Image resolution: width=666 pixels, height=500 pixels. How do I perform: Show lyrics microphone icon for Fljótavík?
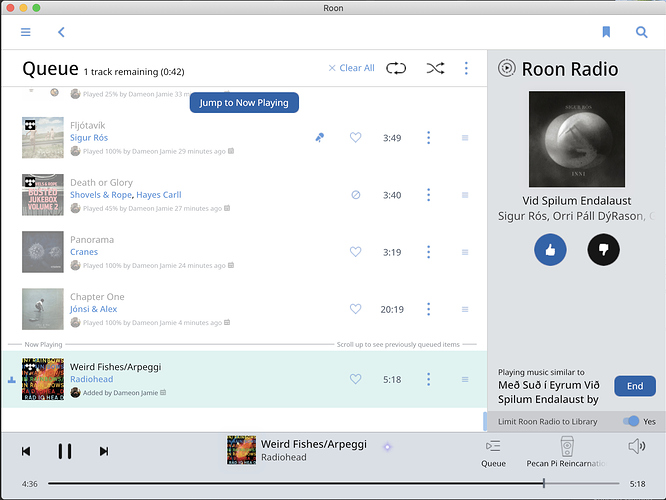[319, 137]
